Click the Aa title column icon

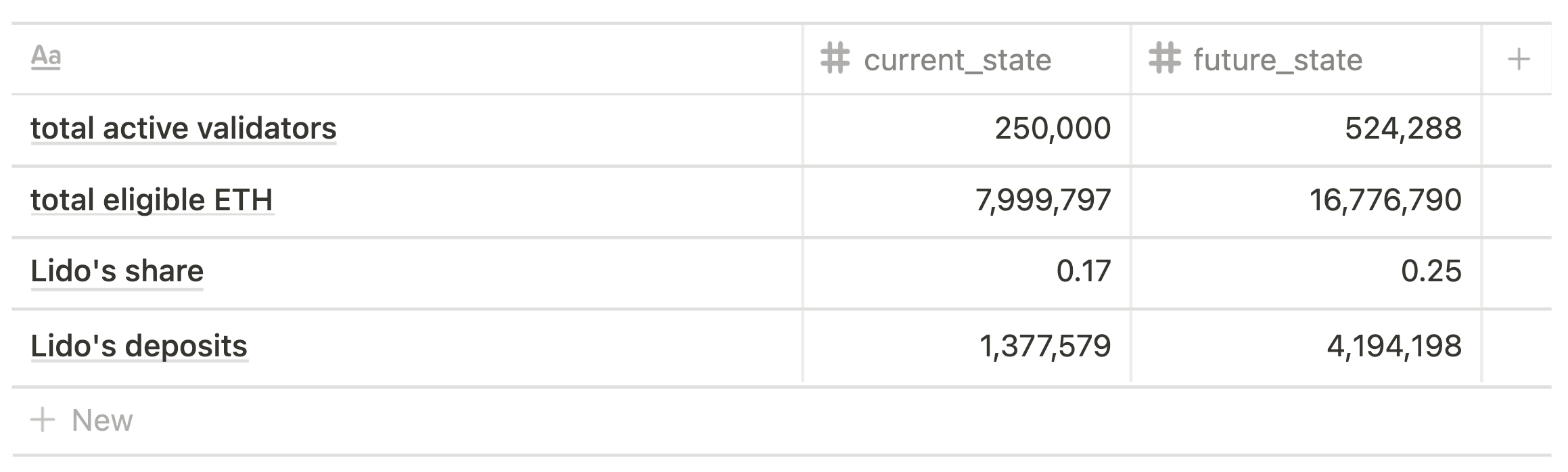click(x=46, y=57)
